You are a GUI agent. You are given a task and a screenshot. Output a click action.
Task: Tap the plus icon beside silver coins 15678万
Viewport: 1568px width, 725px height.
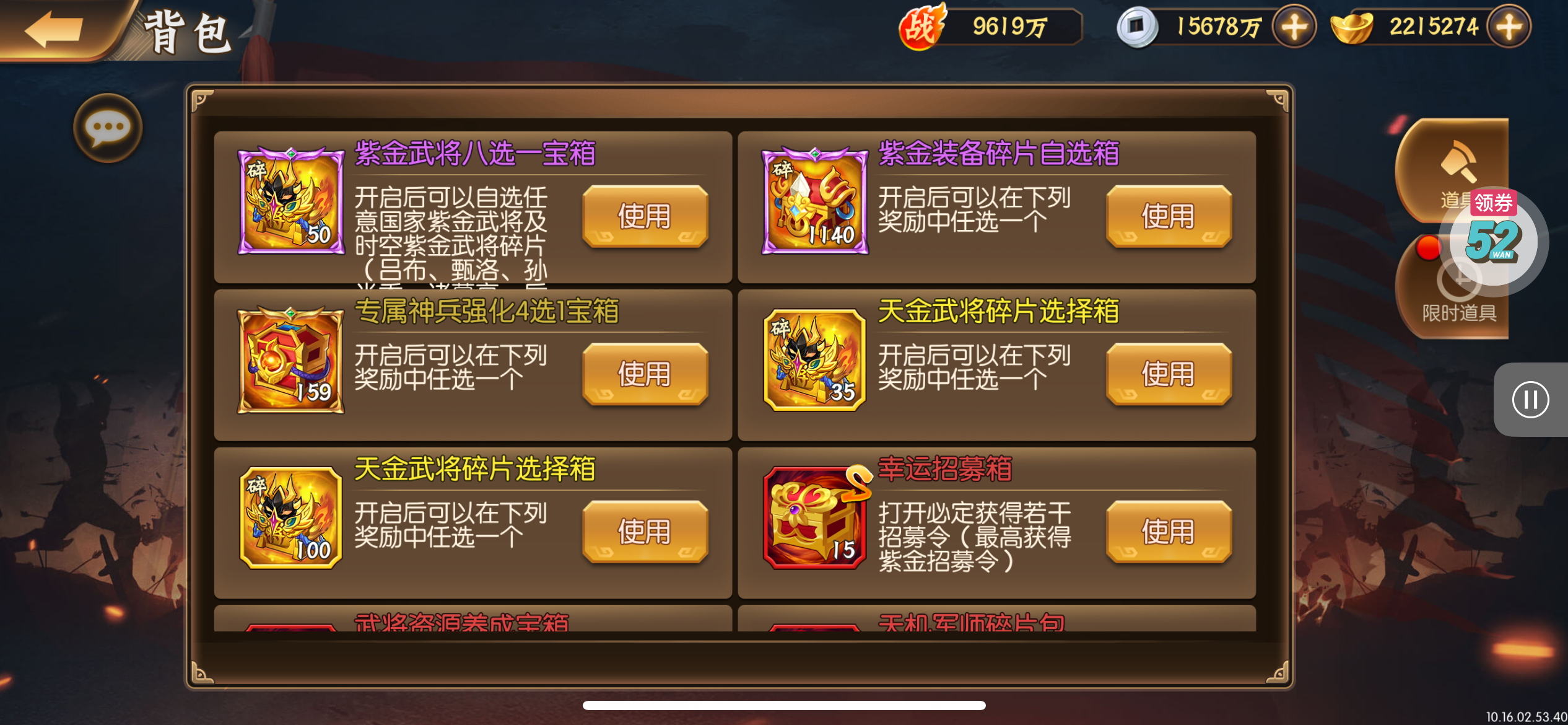tap(1294, 27)
